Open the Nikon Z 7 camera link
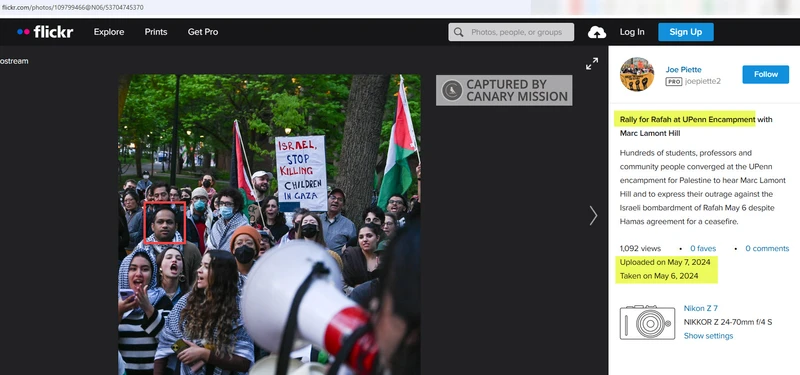 point(701,308)
